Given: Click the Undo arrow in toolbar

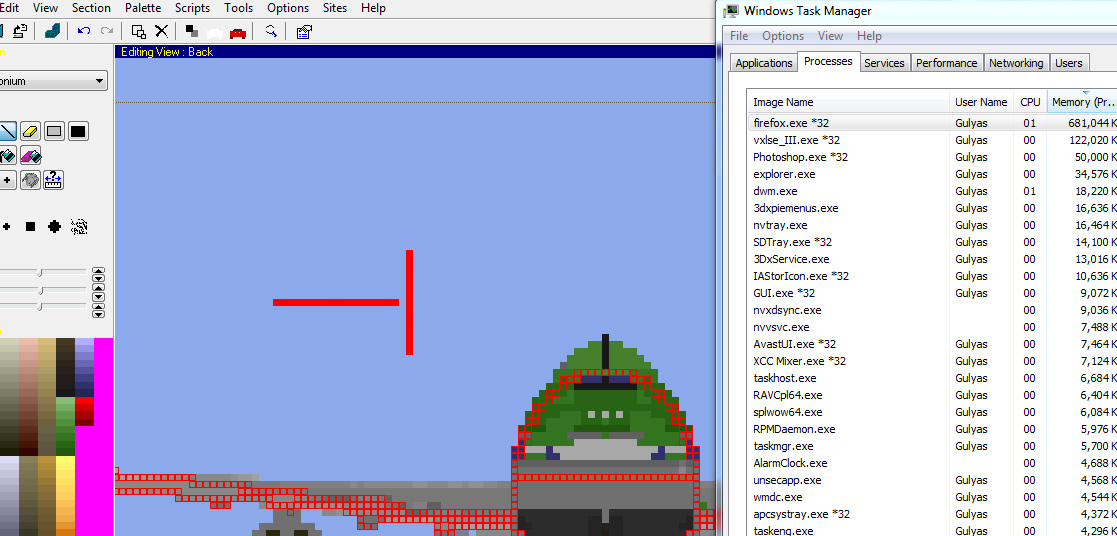Looking at the screenshot, I should click(x=84, y=31).
